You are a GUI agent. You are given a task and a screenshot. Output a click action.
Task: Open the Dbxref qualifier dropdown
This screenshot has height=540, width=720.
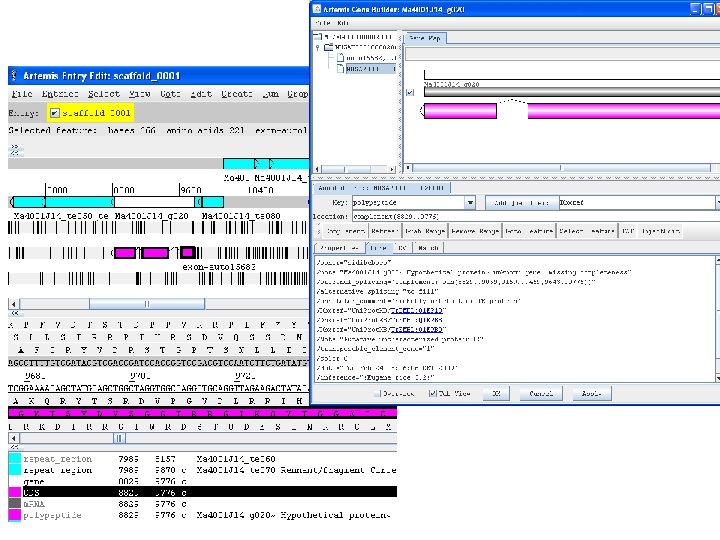718,202
